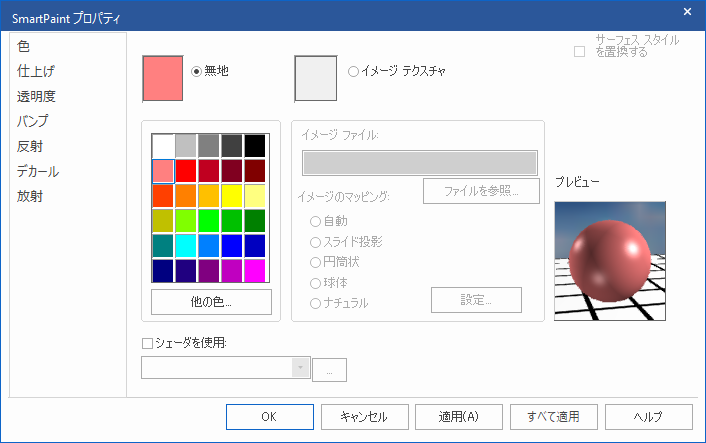
Task: Click the キャンセル button
Action: pos(365,417)
